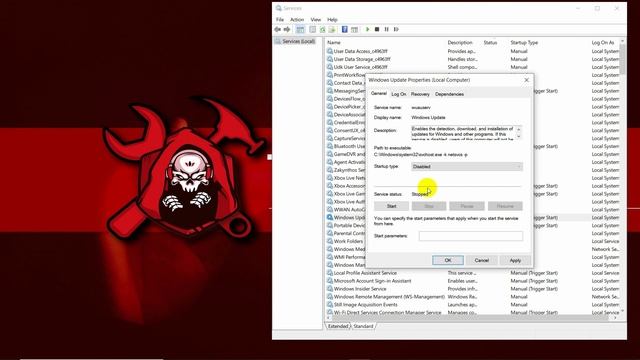Click the Apply button
Viewport: 640px width, 360px height.
click(515, 260)
